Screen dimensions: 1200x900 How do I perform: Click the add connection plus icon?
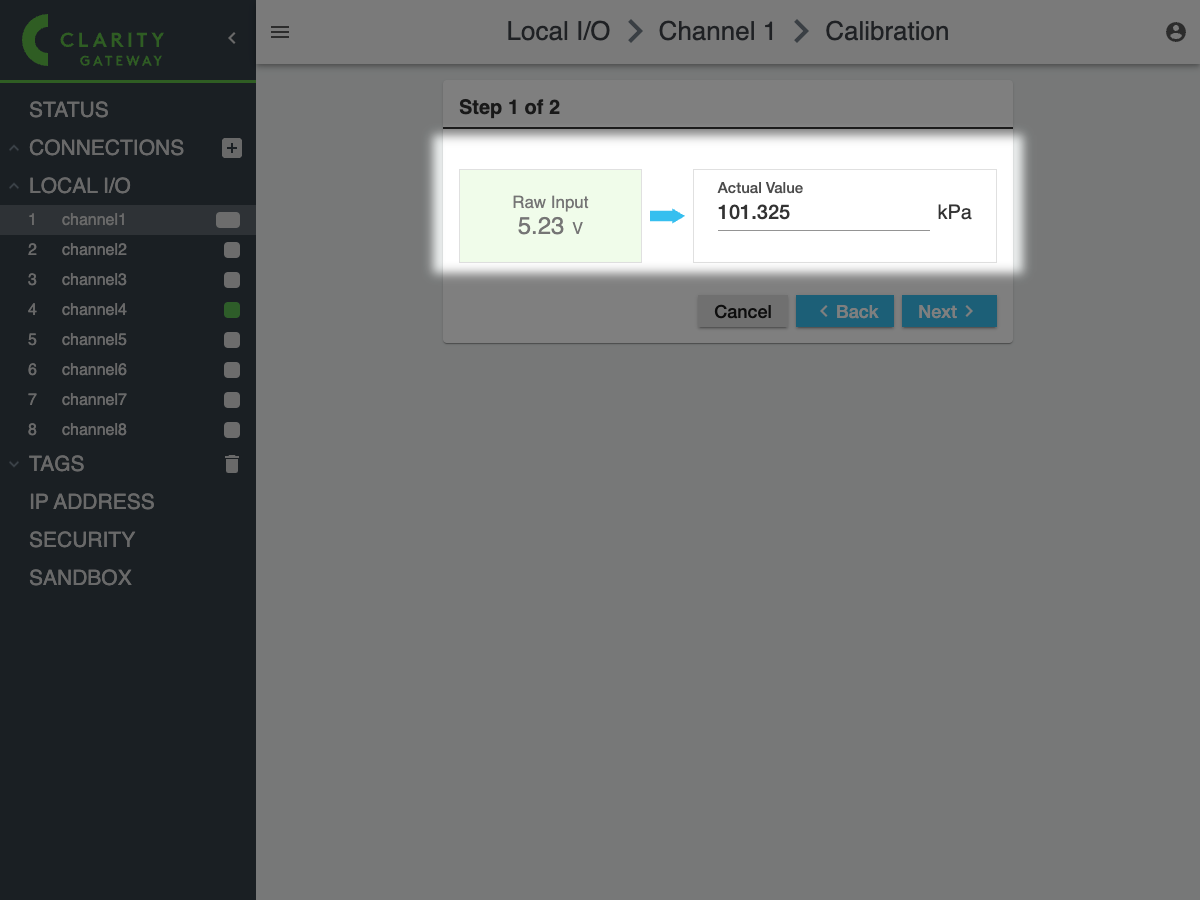tap(232, 148)
